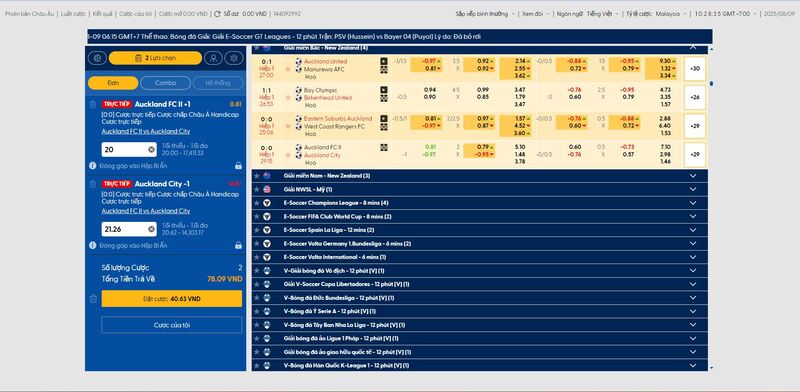Viewport: 800px width, 392px height.
Task: Open Kết quả in the top menu
Action: [102, 14]
